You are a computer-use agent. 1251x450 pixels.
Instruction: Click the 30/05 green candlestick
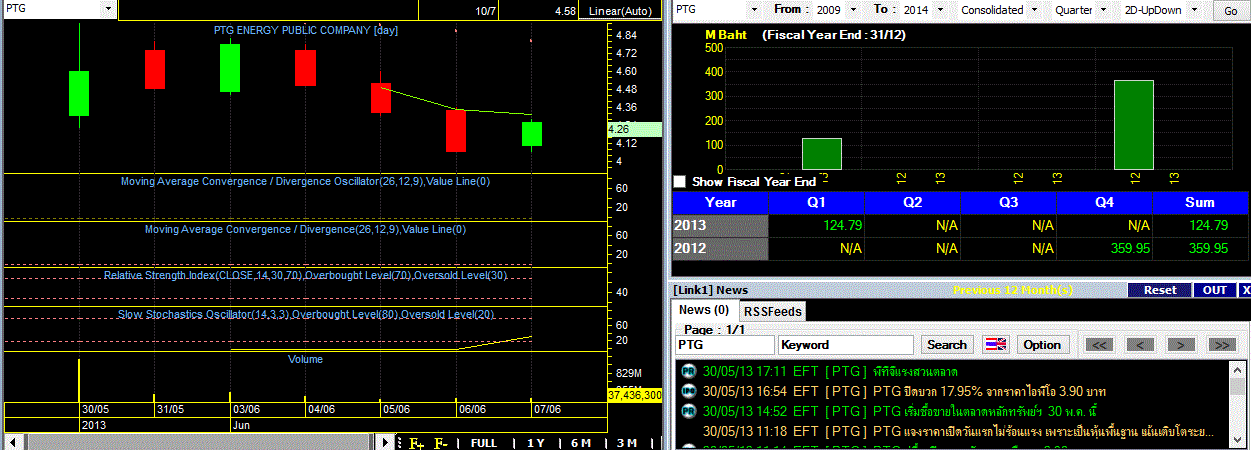pos(79,94)
